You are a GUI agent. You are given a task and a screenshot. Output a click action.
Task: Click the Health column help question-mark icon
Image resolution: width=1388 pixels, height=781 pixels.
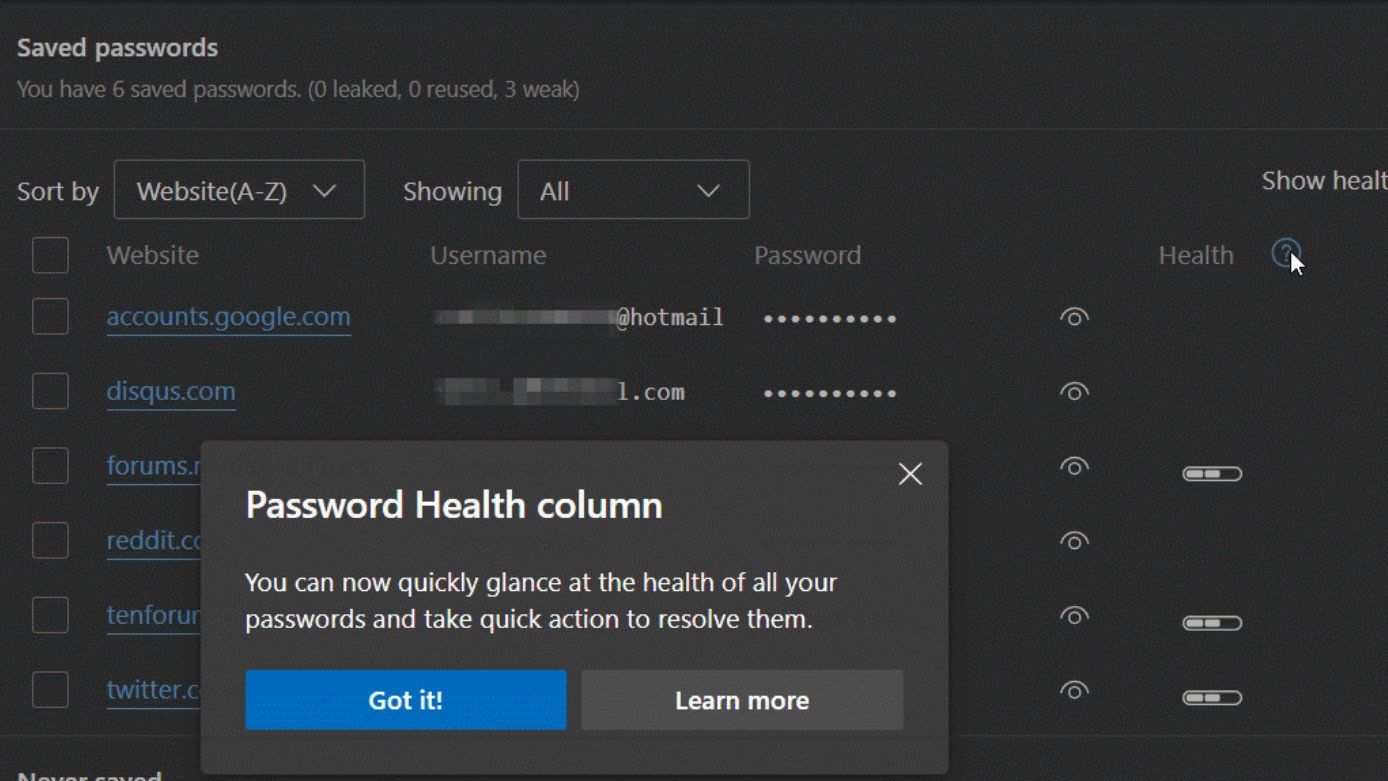(x=1286, y=254)
